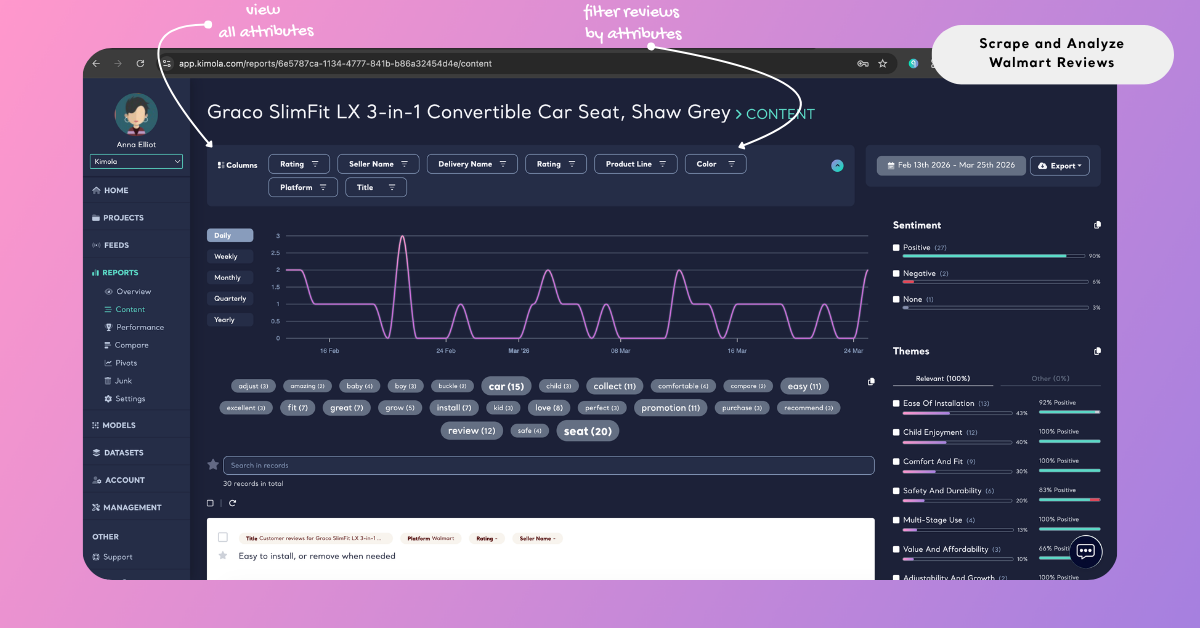1200x628 pixels.
Task: Toggle the None sentiment checkbox
Action: tap(896, 299)
